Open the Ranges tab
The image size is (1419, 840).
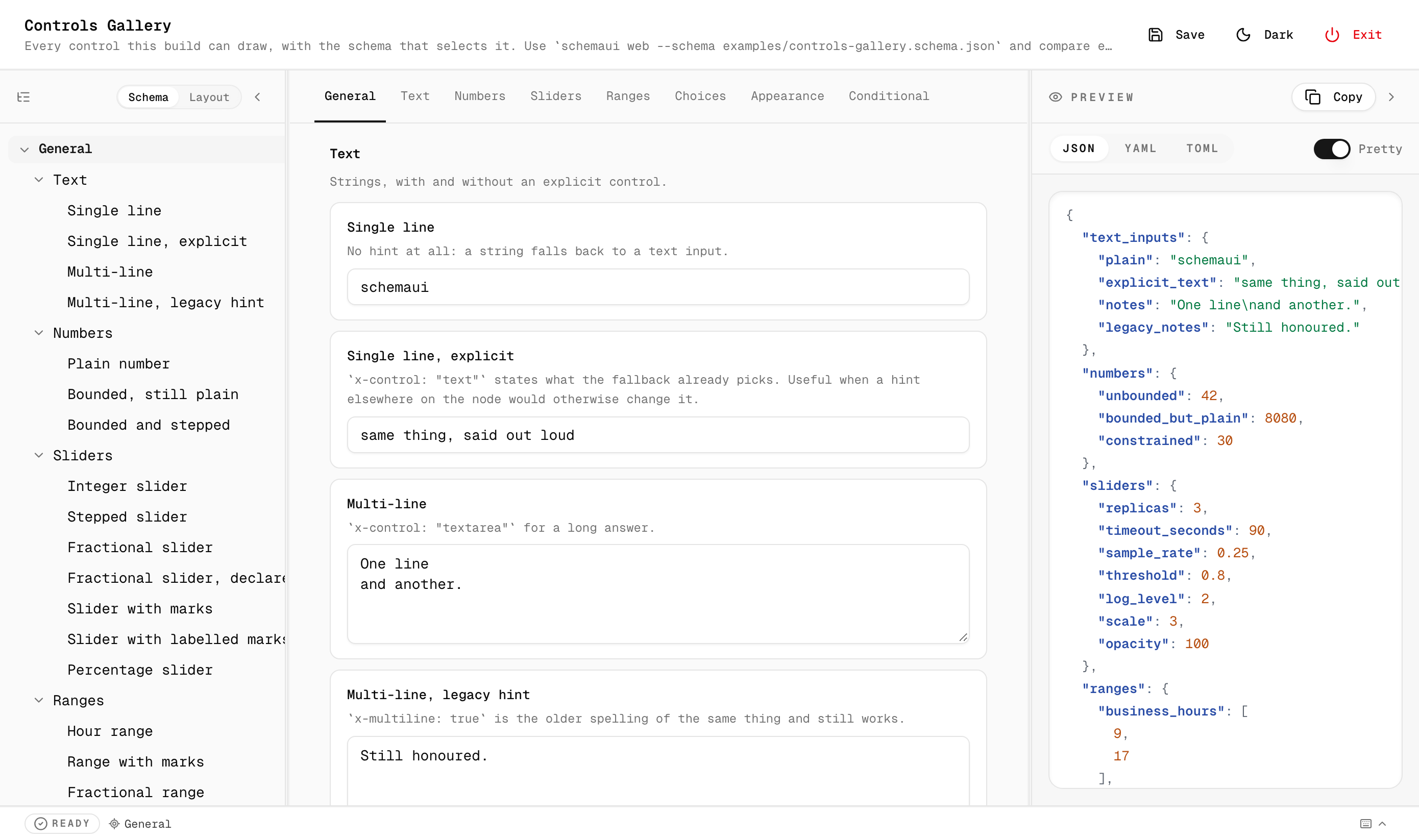tap(628, 96)
